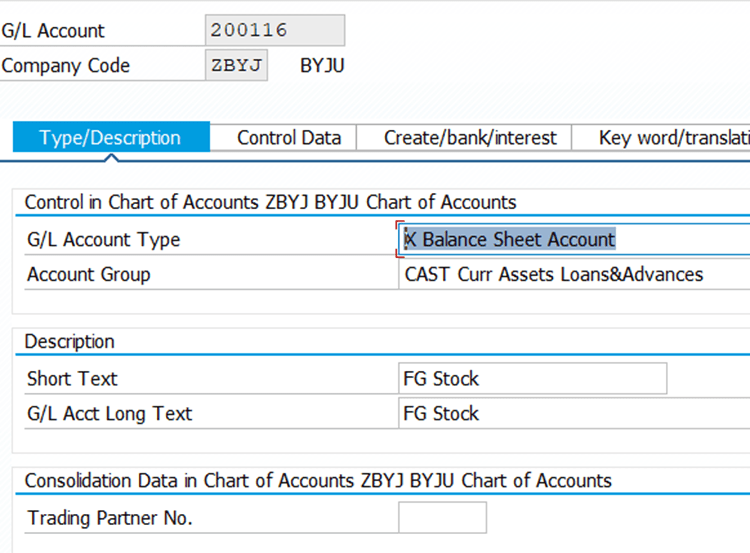Click the G/L Account Type label
750x553 pixels.
[x=104, y=240]
